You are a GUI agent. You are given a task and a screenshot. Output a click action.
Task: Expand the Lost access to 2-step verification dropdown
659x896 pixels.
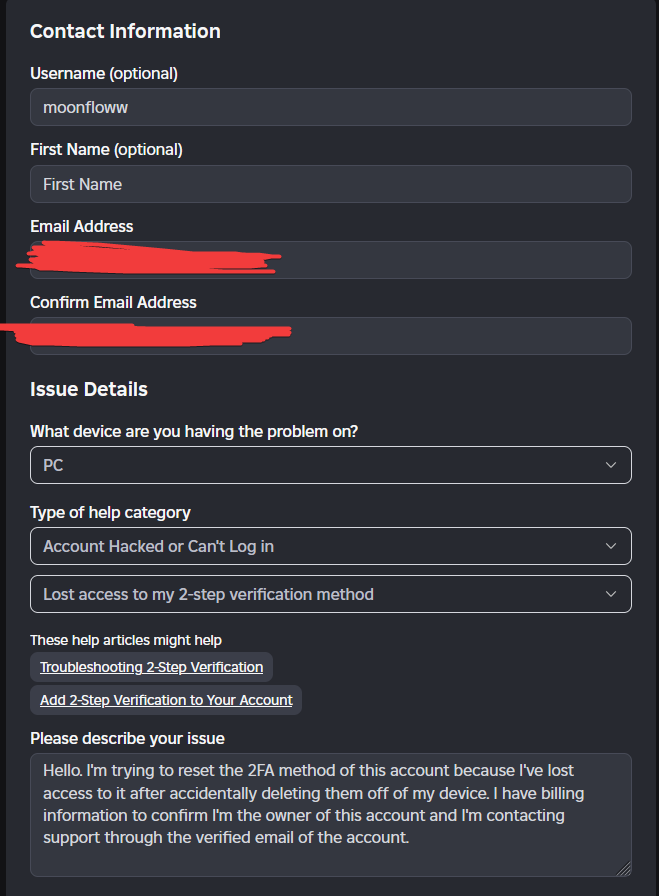pyautogui.click(x=330, y=594)
